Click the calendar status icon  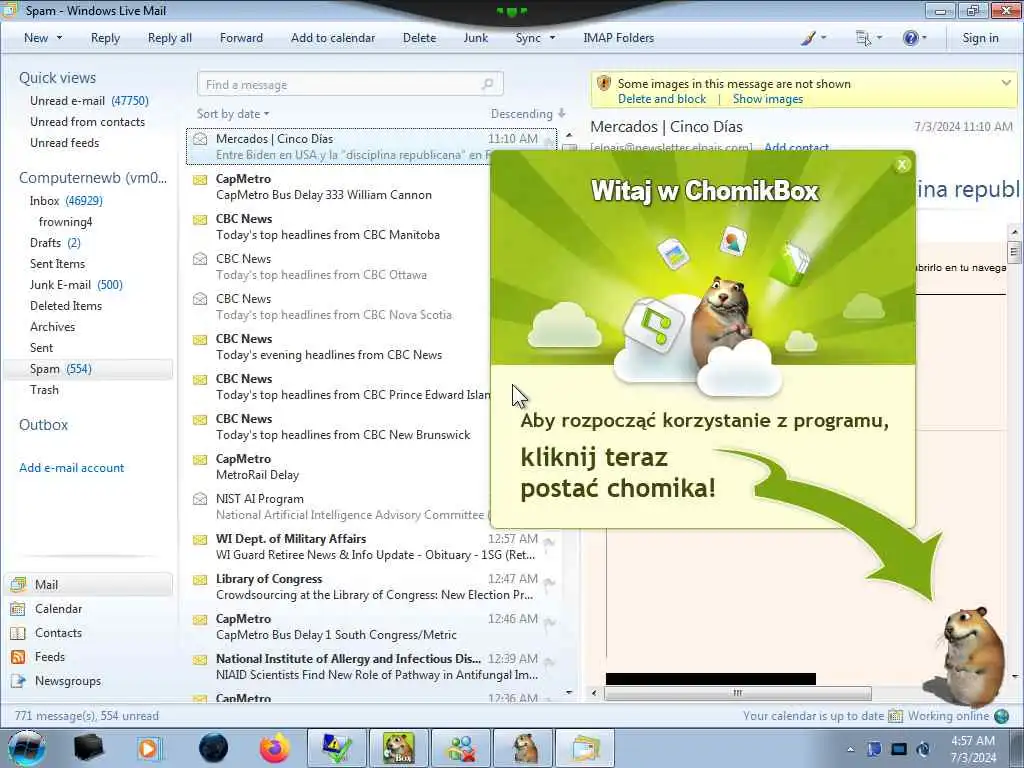[x=895, y=716]
